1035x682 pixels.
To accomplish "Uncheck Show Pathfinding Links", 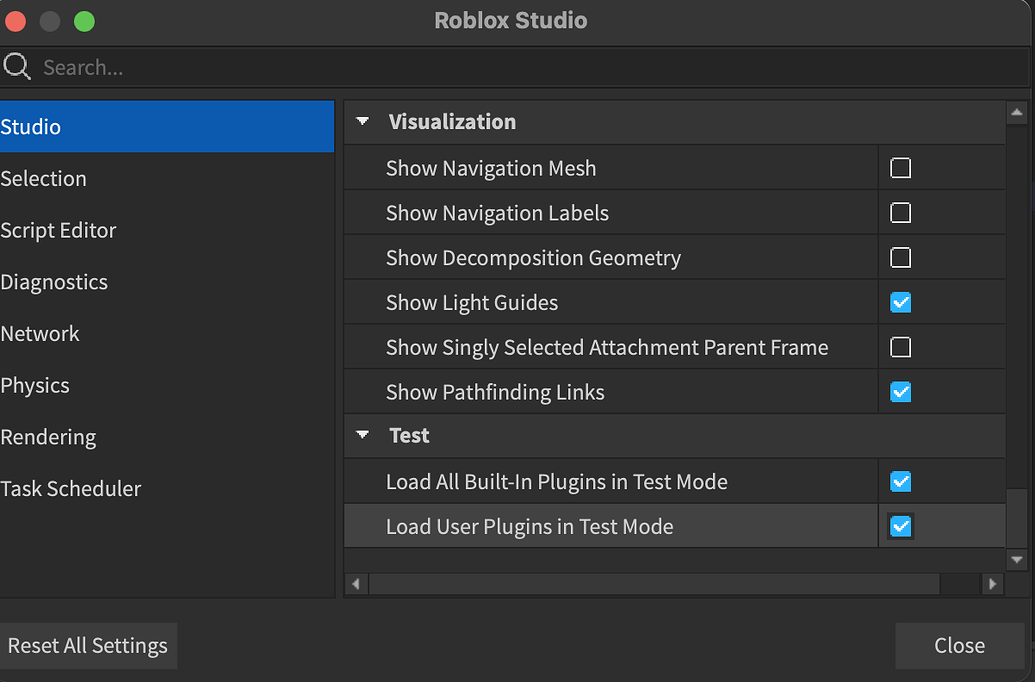I will [x=900, y=392].
